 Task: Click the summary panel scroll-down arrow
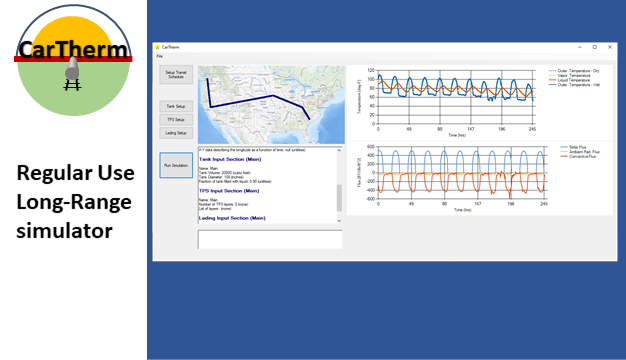pos(339,221)
